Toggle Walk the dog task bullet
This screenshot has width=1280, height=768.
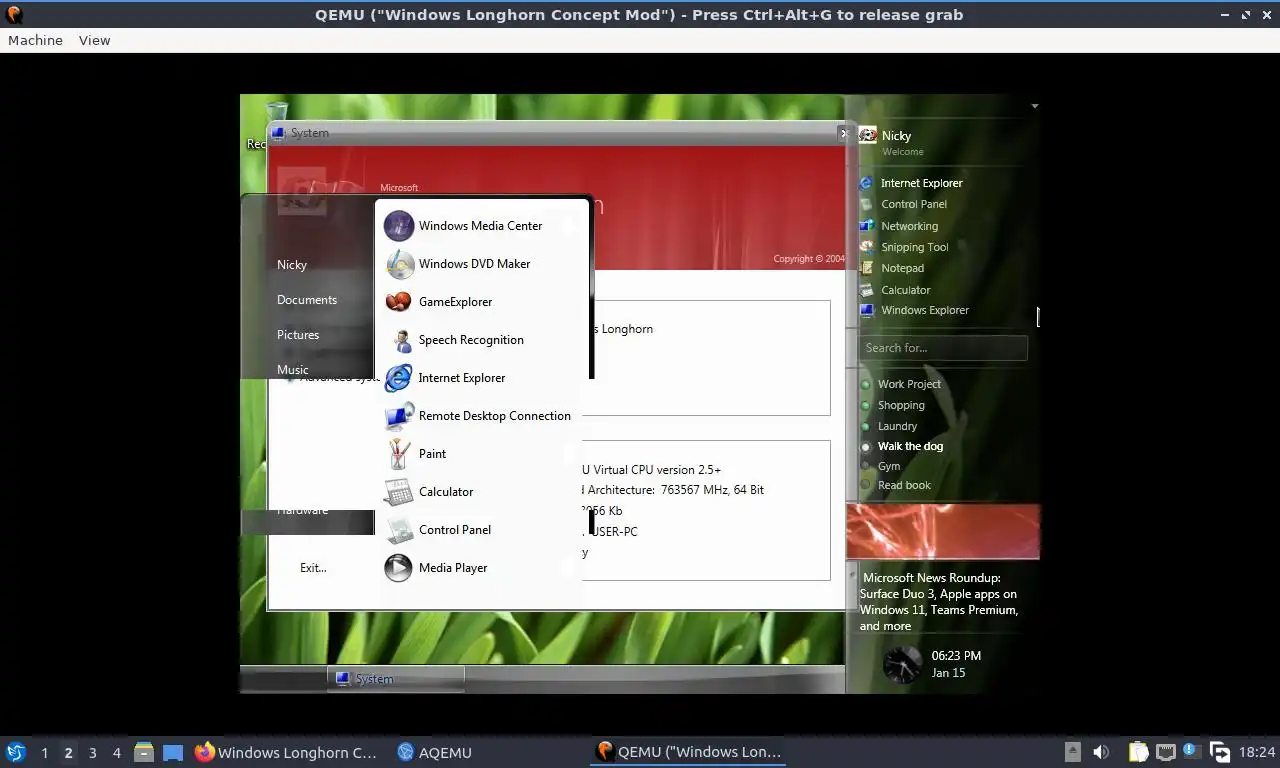point(866,446)
